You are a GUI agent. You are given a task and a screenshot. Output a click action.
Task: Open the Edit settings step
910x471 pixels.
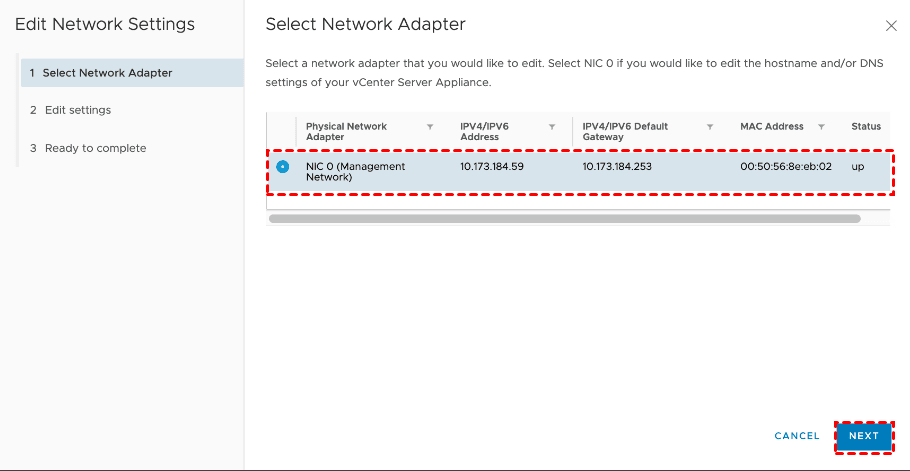coord(78,110)
